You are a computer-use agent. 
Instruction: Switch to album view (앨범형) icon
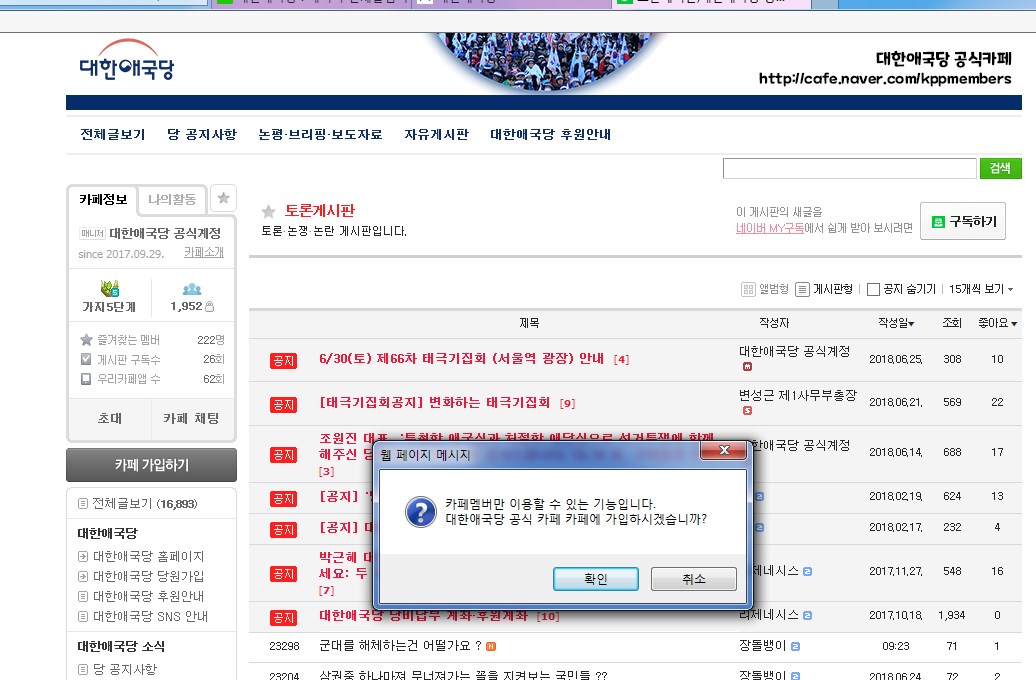[x=748, y=289]
